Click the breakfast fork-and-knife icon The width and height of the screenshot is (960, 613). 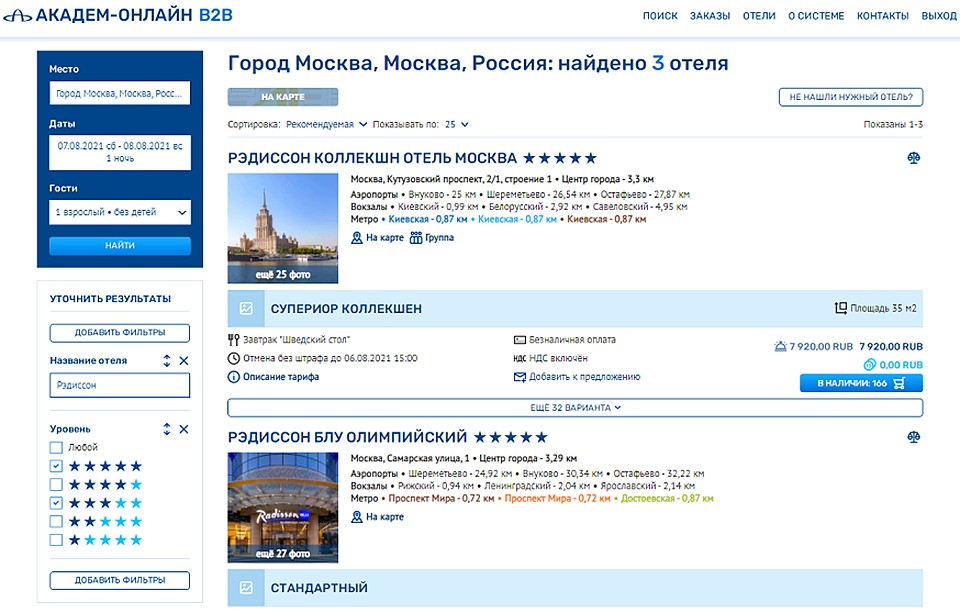pos(233,340)
